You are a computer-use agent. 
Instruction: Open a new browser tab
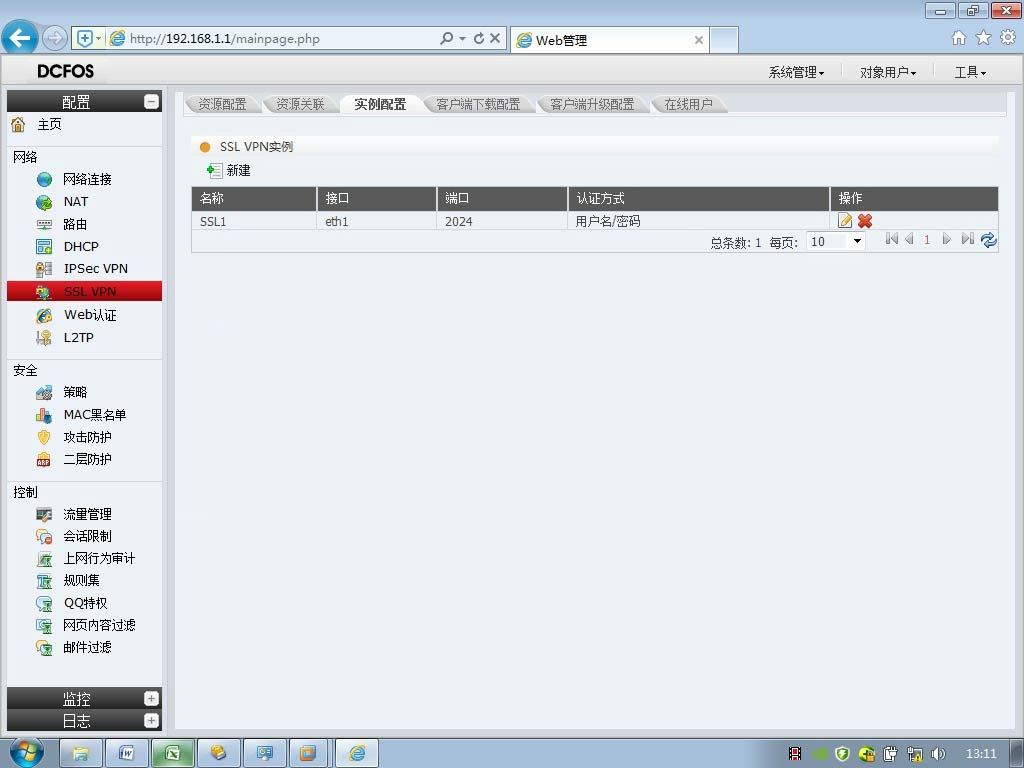[x=724, y=40]
